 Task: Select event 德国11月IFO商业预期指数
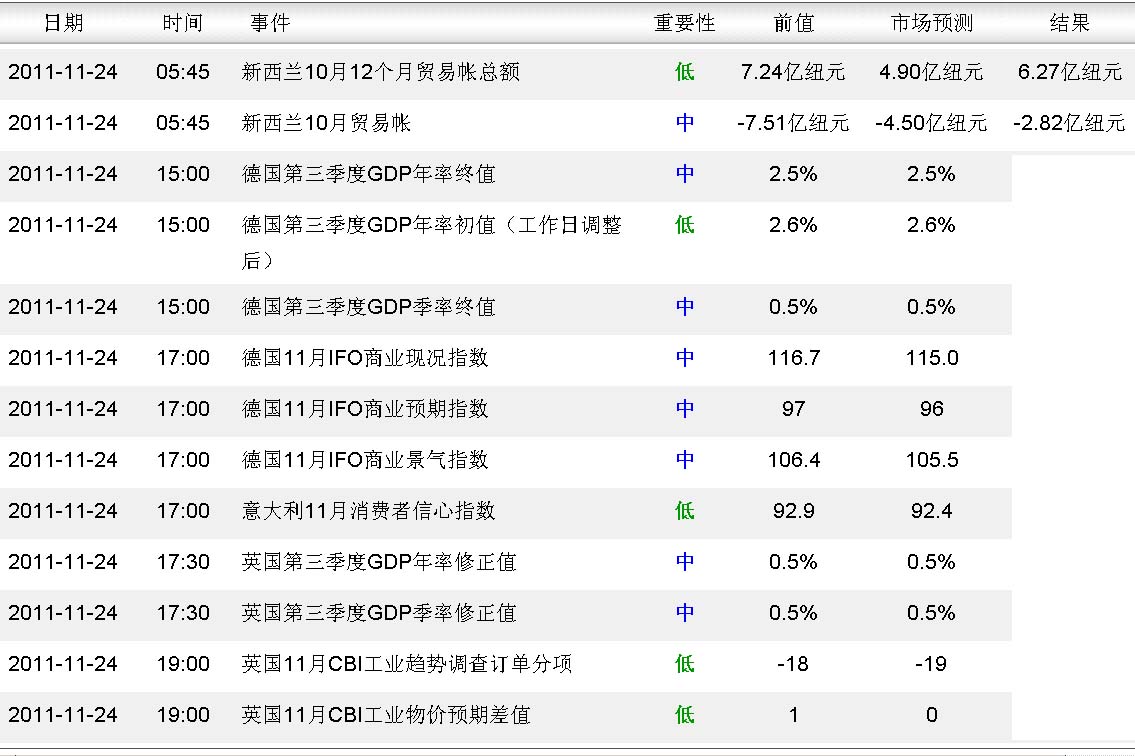click(365, 408)
